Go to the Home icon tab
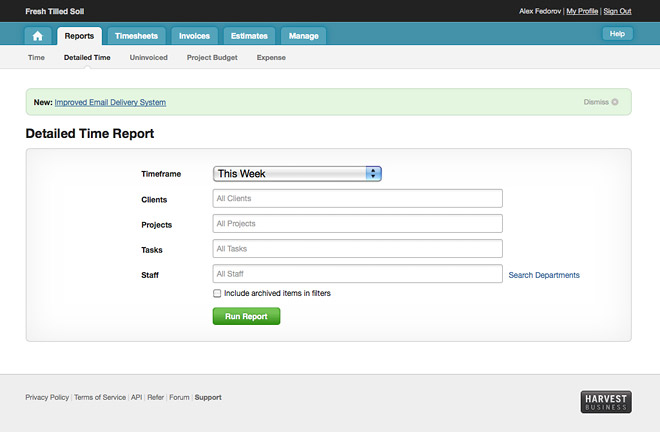Image resolution: width=660 pixels, height=432 pixels. (x=37, y=36)
